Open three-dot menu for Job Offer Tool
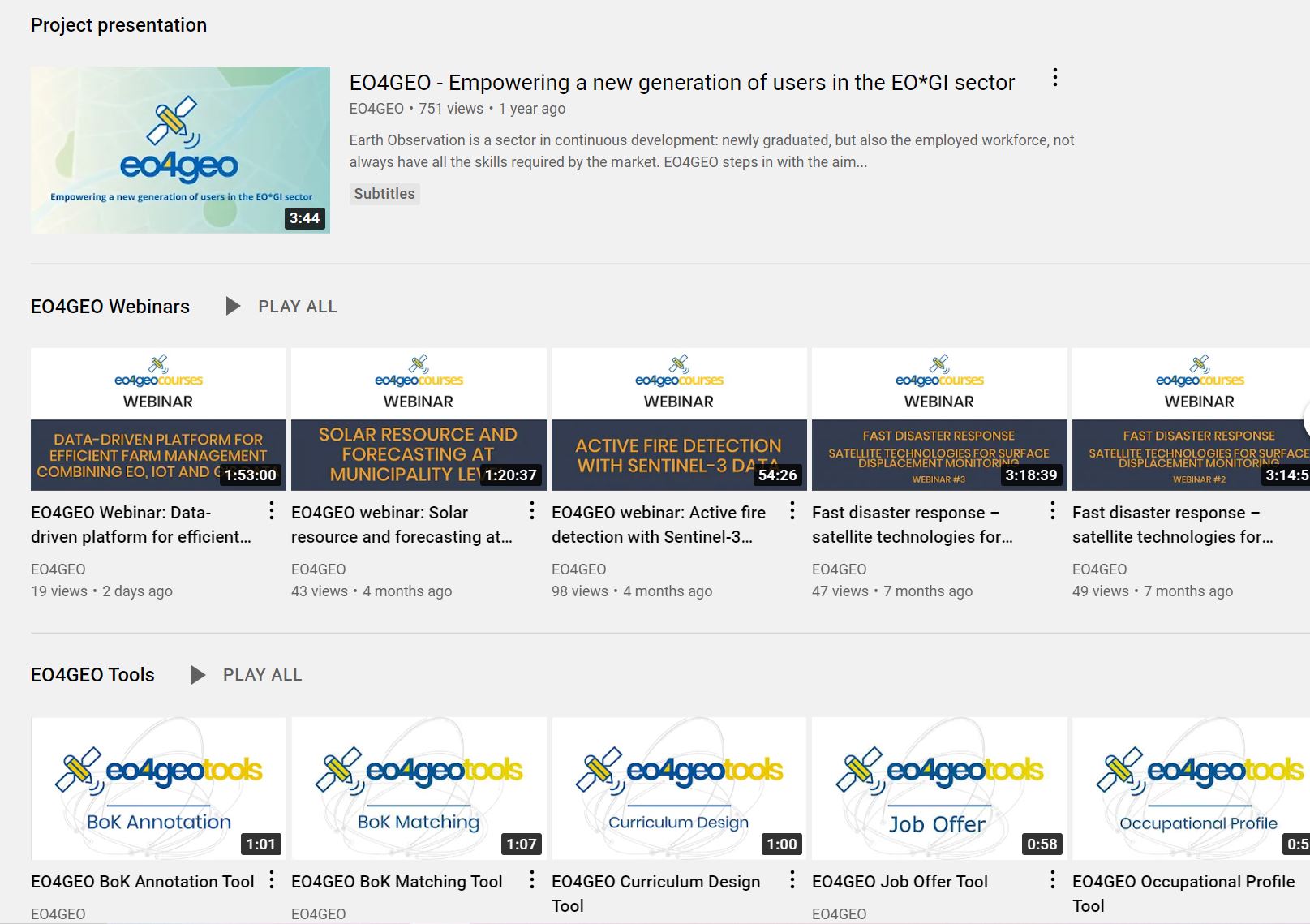This screenshot has width=1310, height=924. [1053, 879]
